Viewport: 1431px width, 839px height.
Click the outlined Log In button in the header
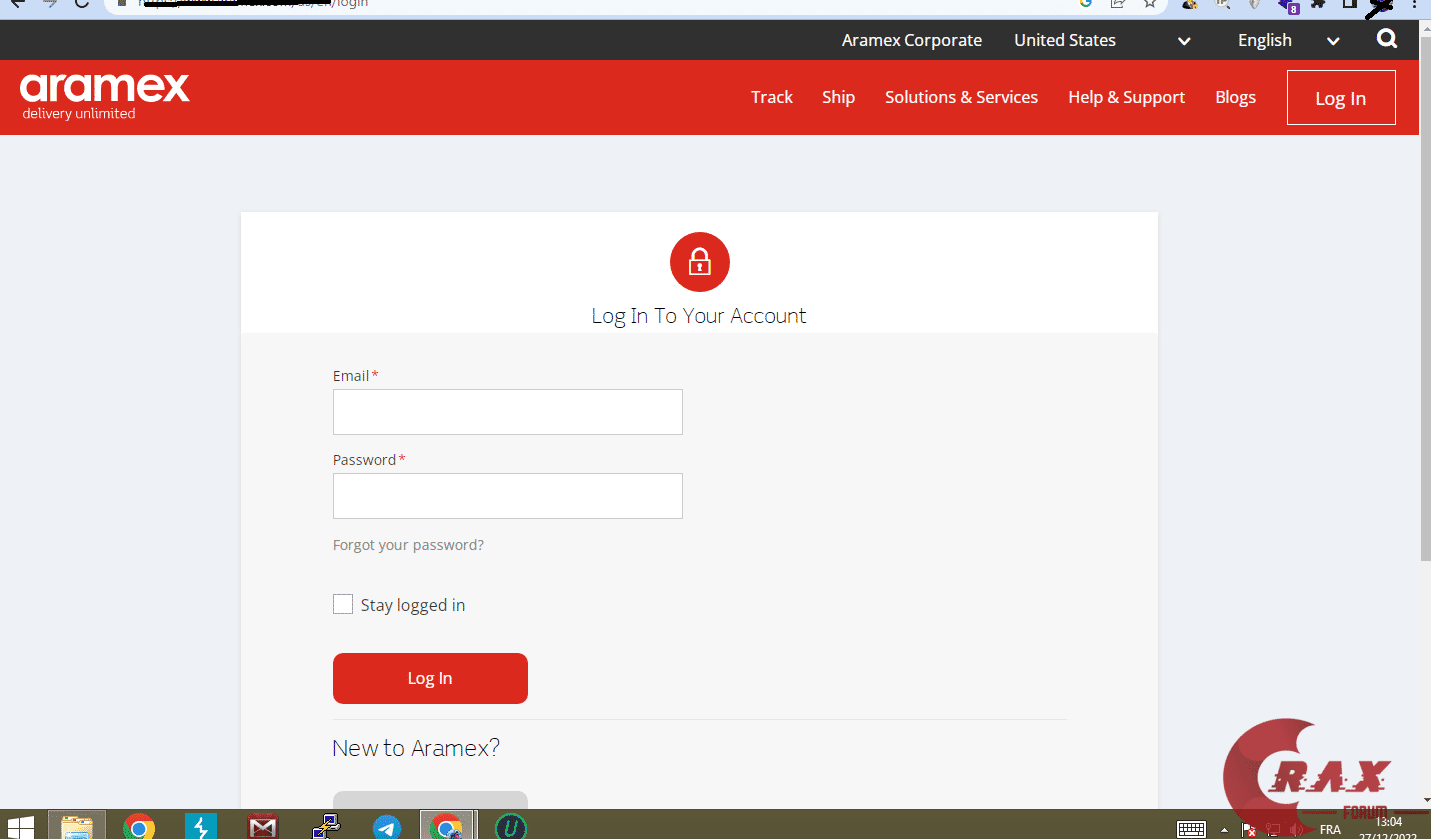coord(1341,97)
